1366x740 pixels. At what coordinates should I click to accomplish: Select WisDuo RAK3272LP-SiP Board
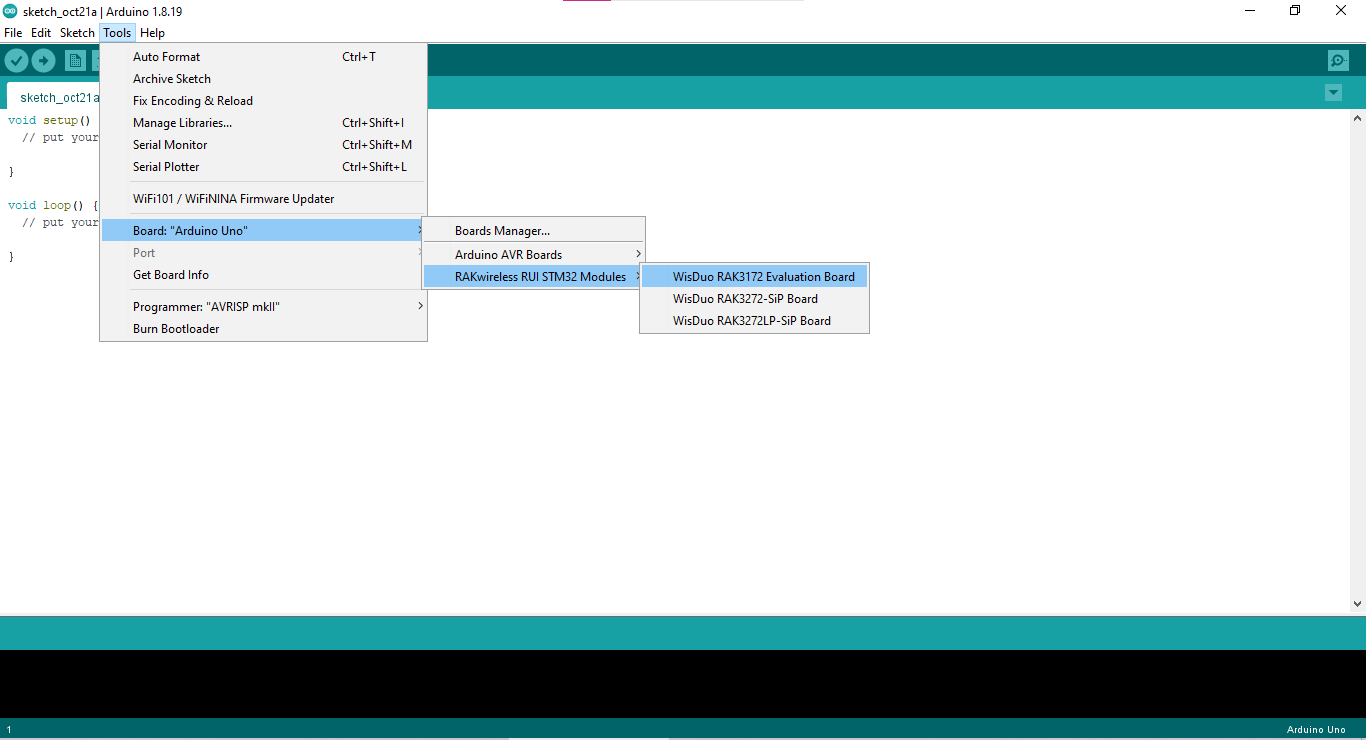click(x=755, y=321)
